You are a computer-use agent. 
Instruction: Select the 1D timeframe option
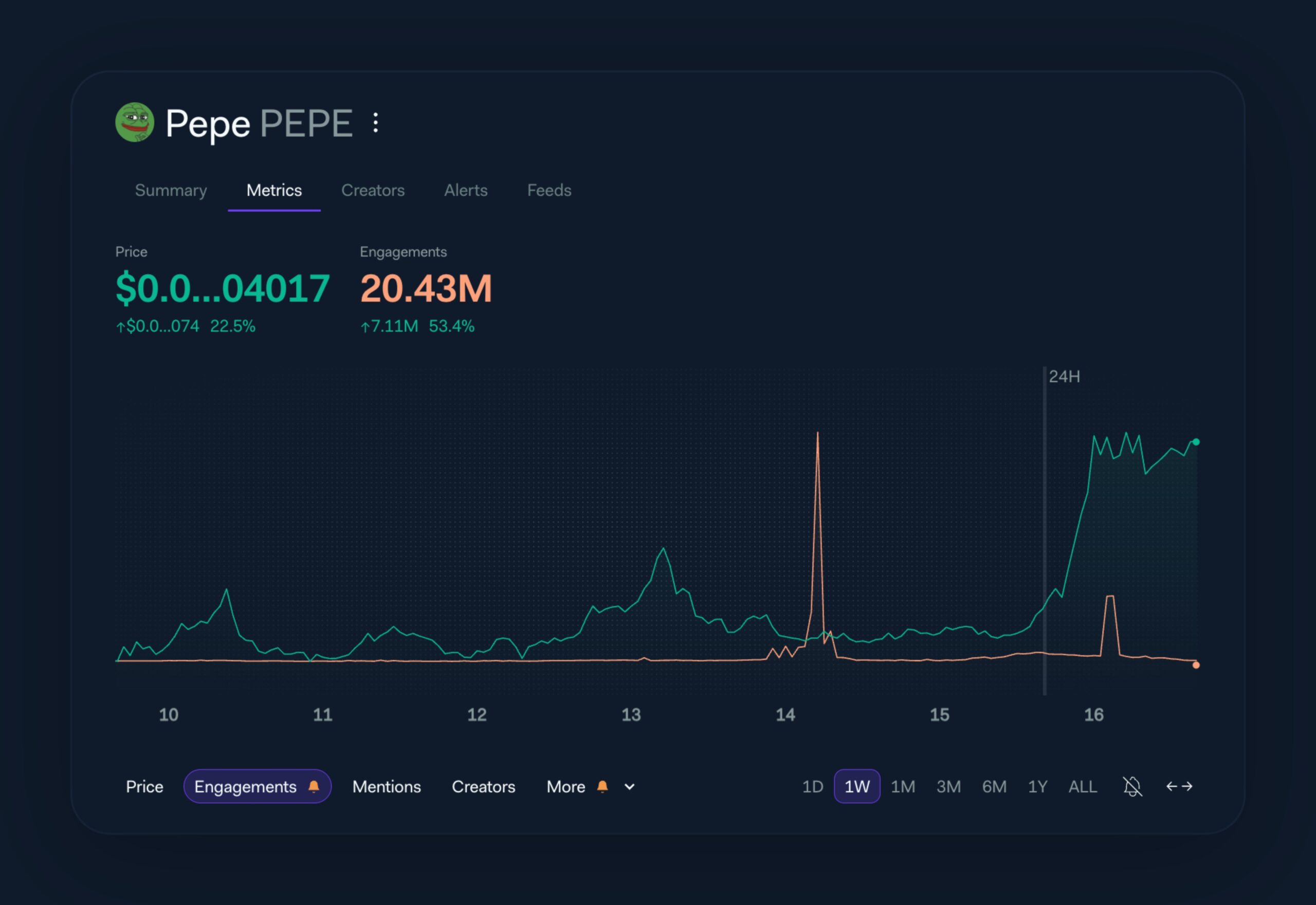[x=812, y=786]
